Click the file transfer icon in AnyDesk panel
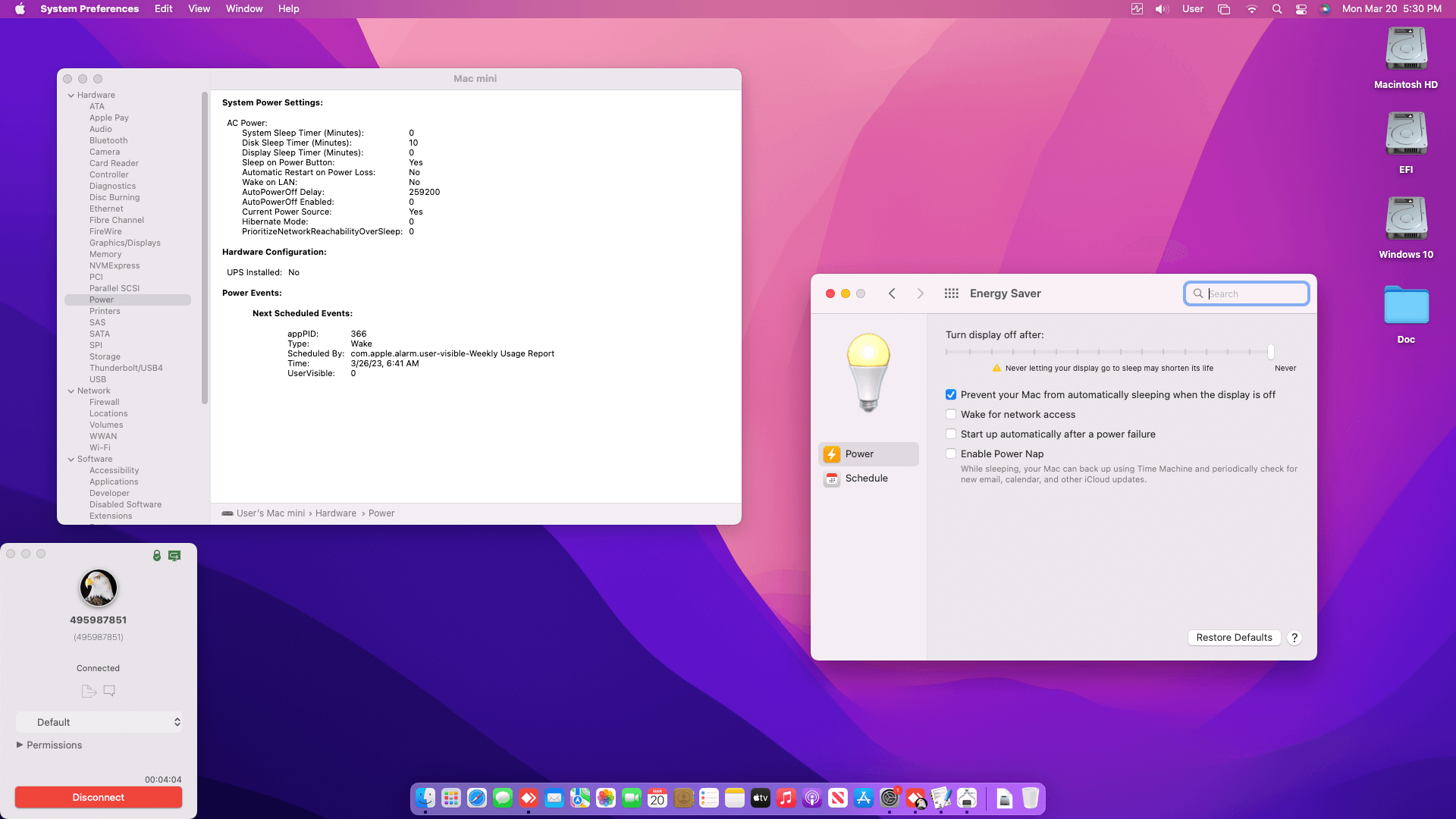This screenshot has width=1456, height=819. (89, 691)
